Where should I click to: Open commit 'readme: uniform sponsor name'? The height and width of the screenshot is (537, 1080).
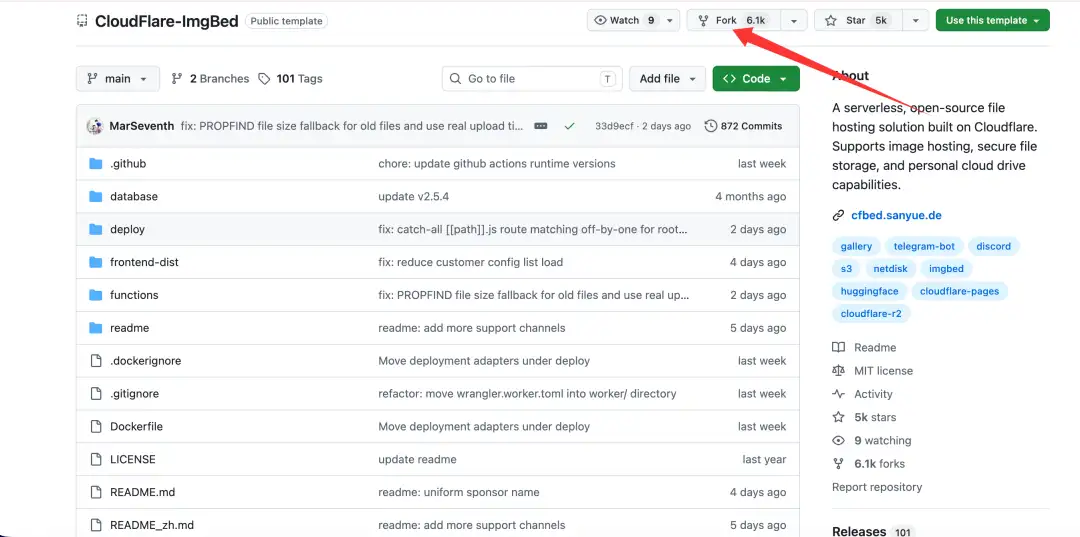pos(459,492)
